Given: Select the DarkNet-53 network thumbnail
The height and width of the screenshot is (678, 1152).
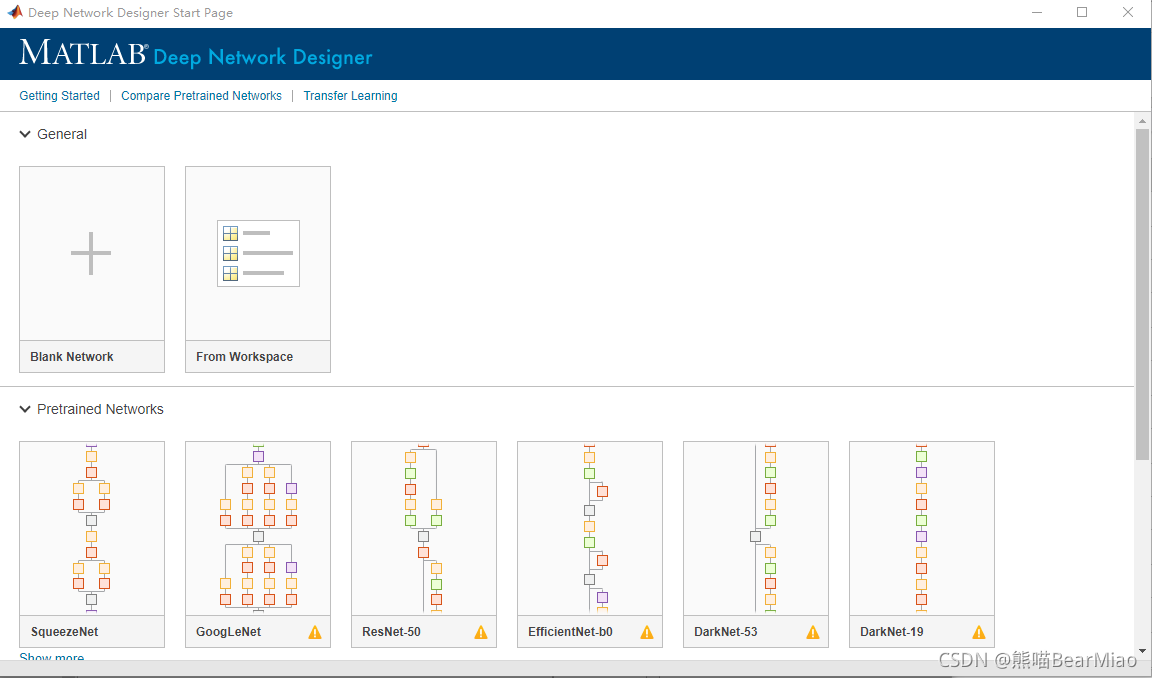Looking at the screenshot, I should (756, 528).
